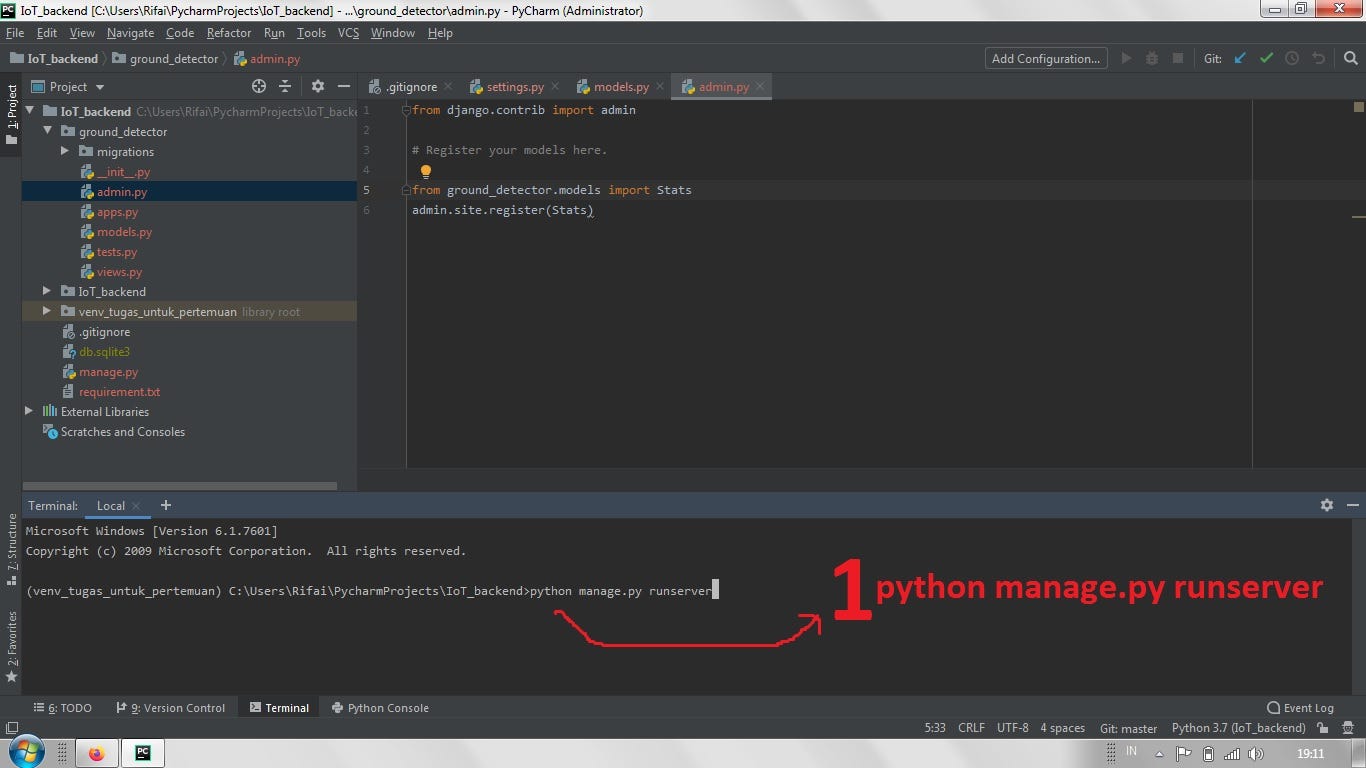Image resolution: width=1366 pixels, height=768 pixels.
Task: Add a new terminal session with plus icon
Action: point(166,505)
